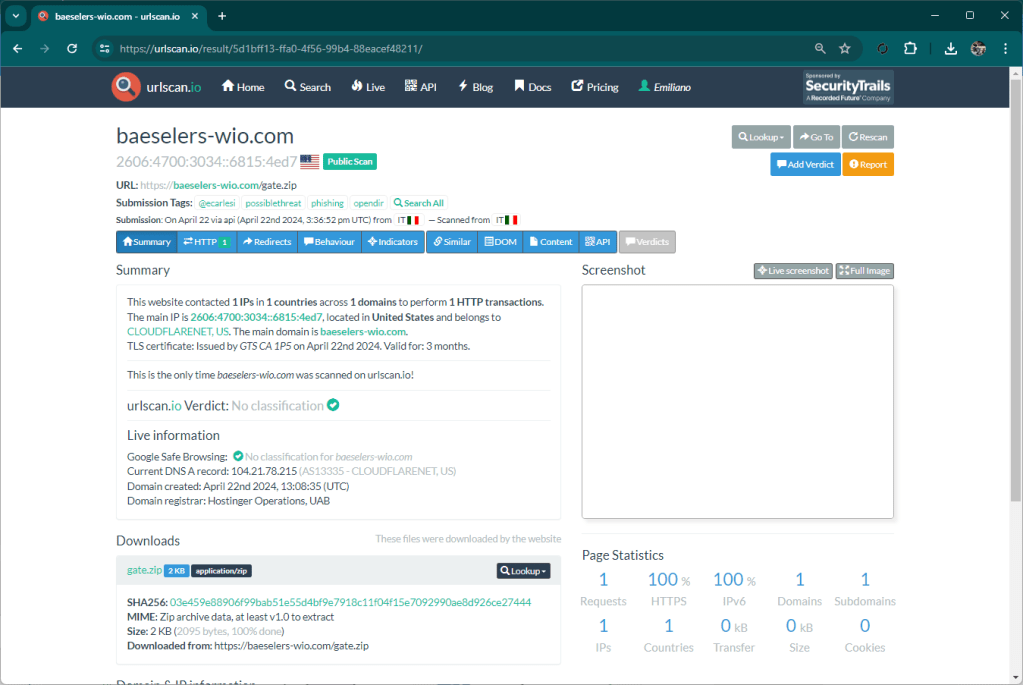Select the Indicators tab

(392, 242)
